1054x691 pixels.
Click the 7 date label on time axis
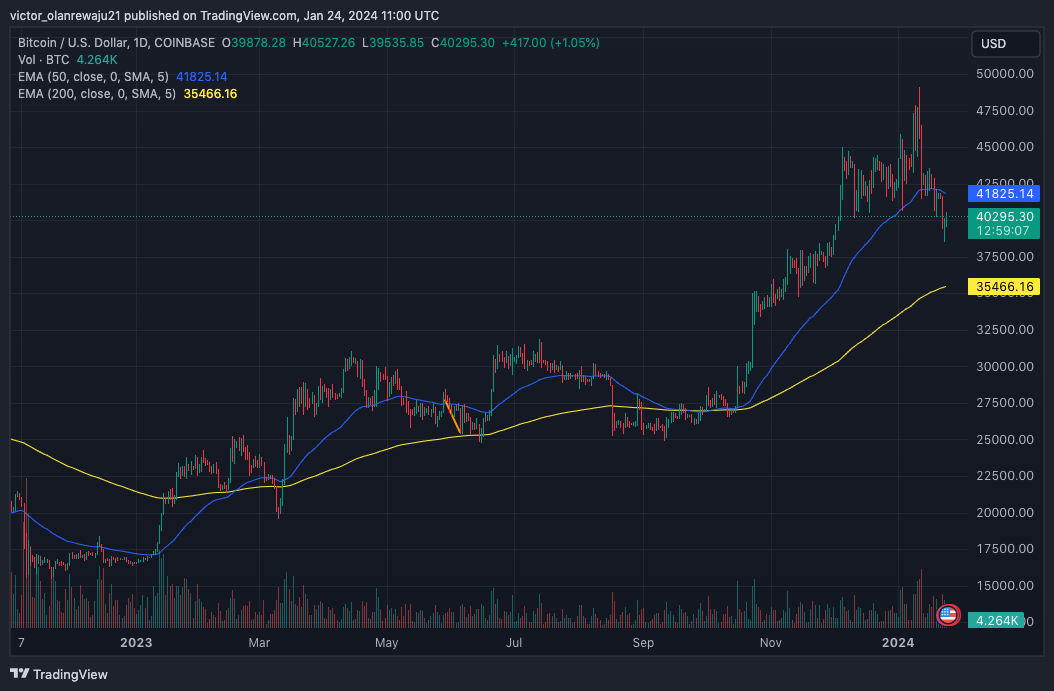pos(22,643)
